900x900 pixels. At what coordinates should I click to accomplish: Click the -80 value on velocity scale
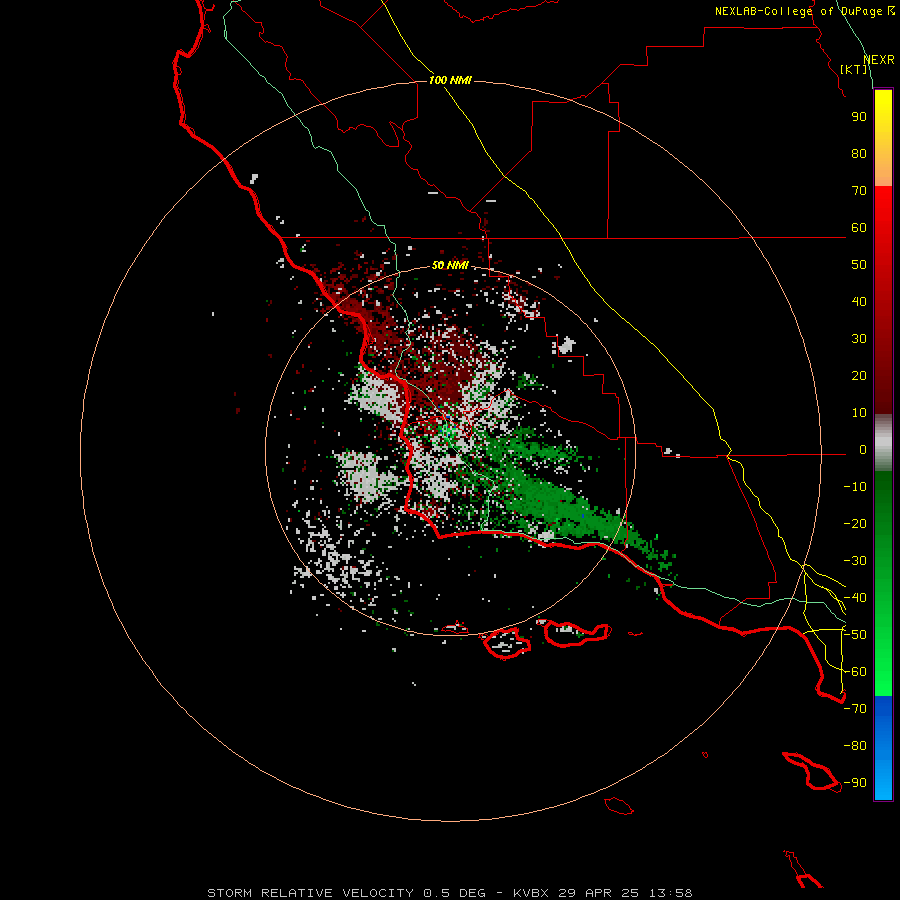855,746
